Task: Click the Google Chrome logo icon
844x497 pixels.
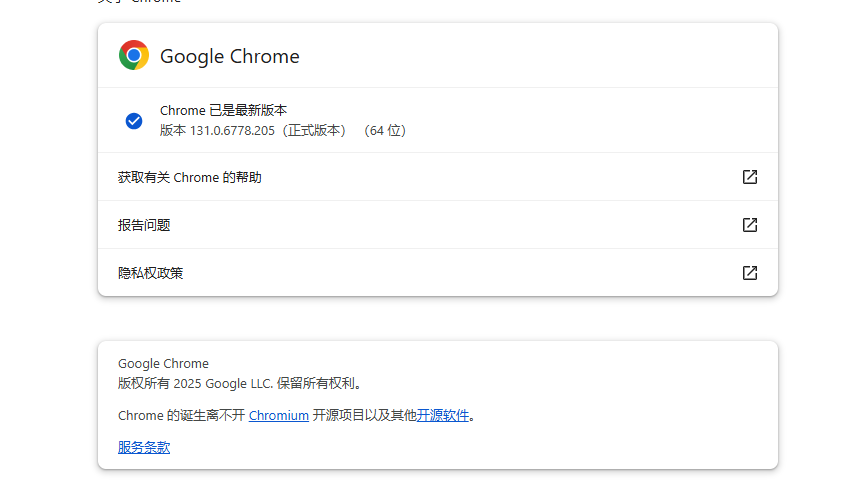Action: 134,56
